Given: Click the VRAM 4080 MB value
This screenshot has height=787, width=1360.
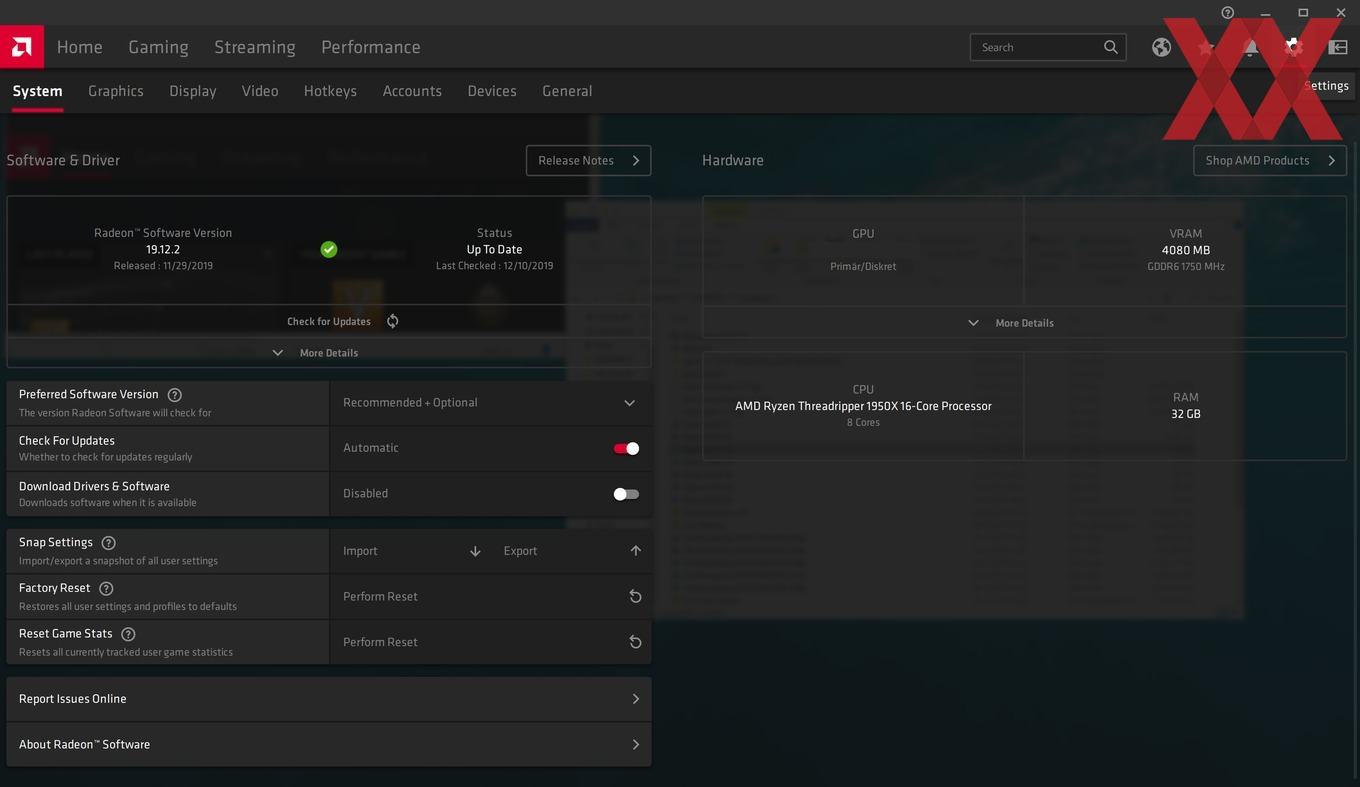Looking at the screenshot, I should tap(1186, 250).
